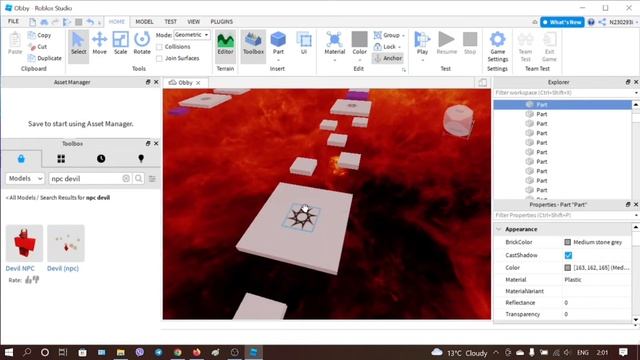Collapse the Appearance properties section
The height and width of the screenshot is (360, 640).
click(x=498, y=229)
